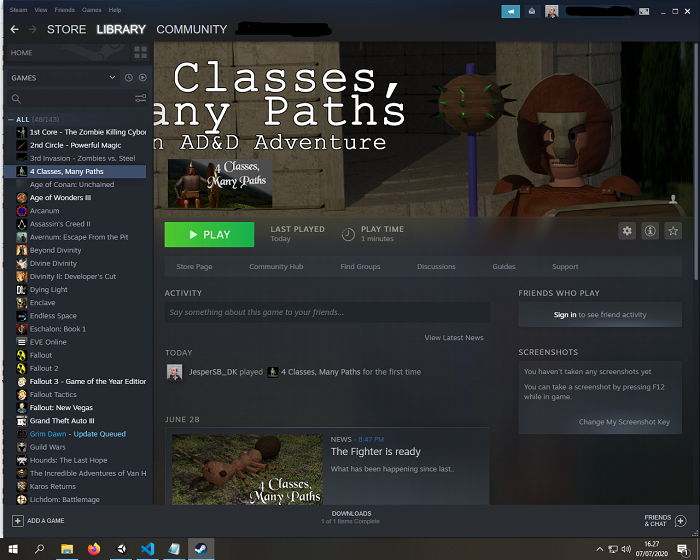
Task: Open the GAMES filter dropdown
Action: tap(62, 78)
